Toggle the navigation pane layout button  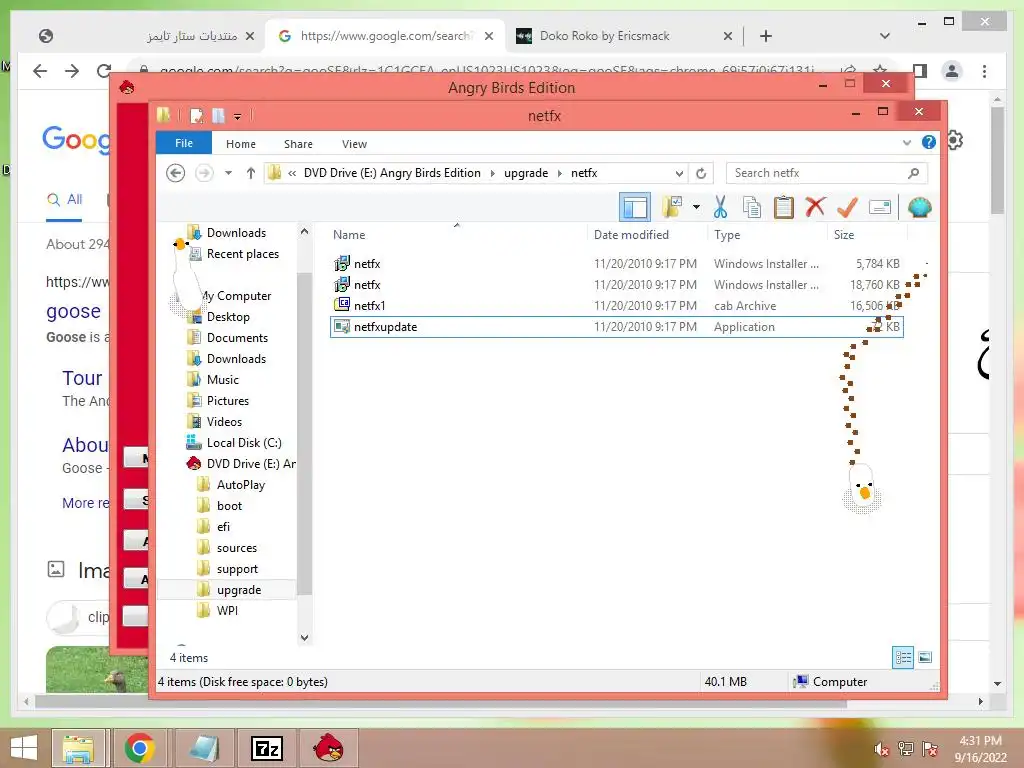tap(635, 208)
